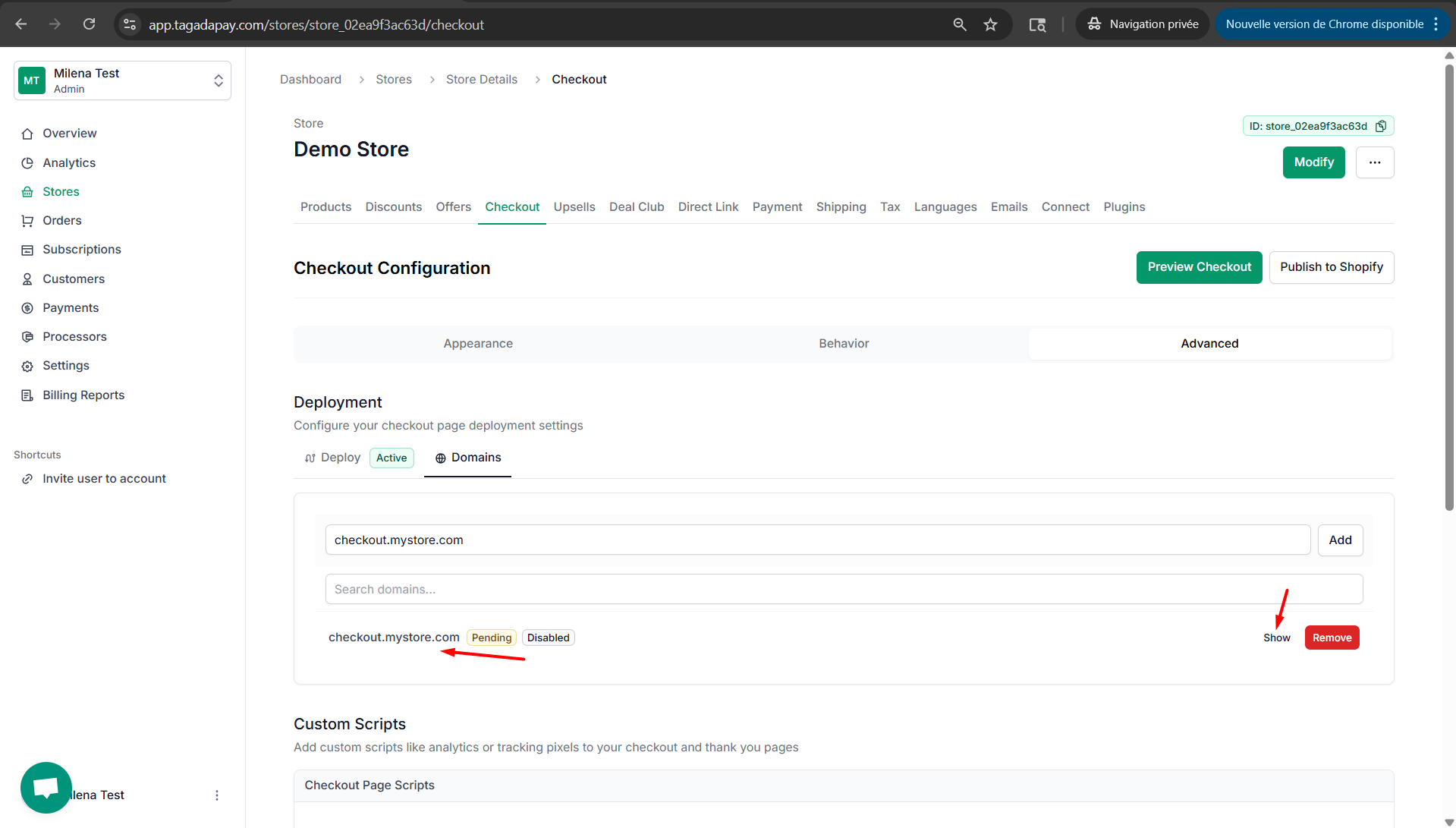This screenshot has height=828, width=1456.
Task: Click the Invite user link icon
Action: click(x=27, y=479)
